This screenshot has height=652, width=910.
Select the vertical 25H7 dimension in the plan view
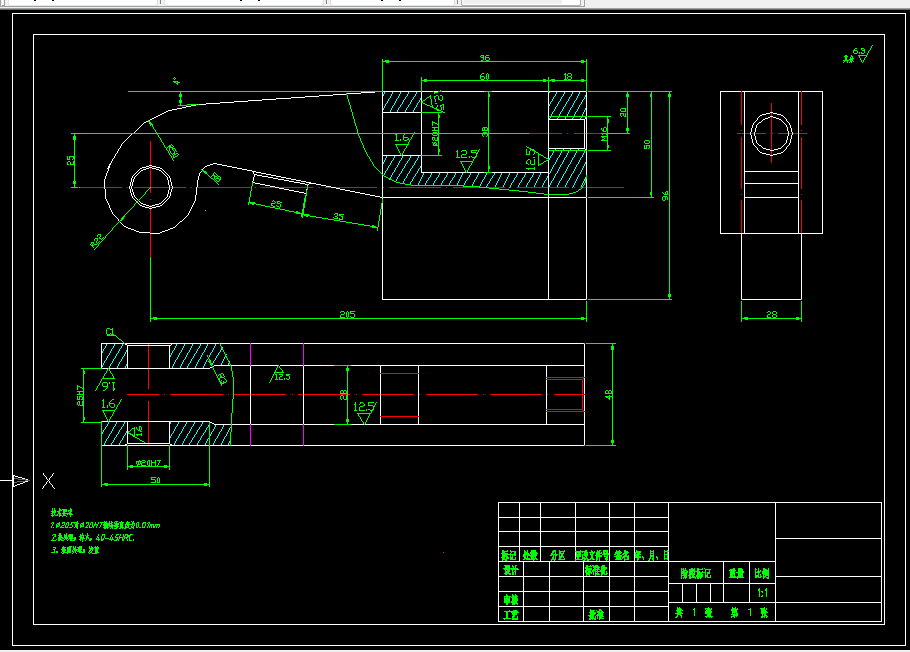point(80,395)
